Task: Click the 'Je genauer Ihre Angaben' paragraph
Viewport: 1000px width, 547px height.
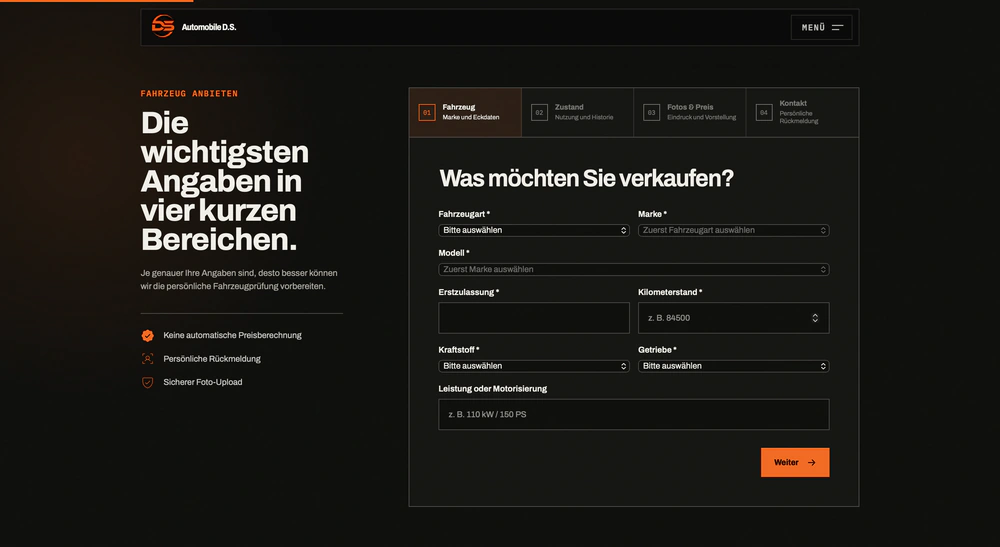Action: tap(239, 279)
